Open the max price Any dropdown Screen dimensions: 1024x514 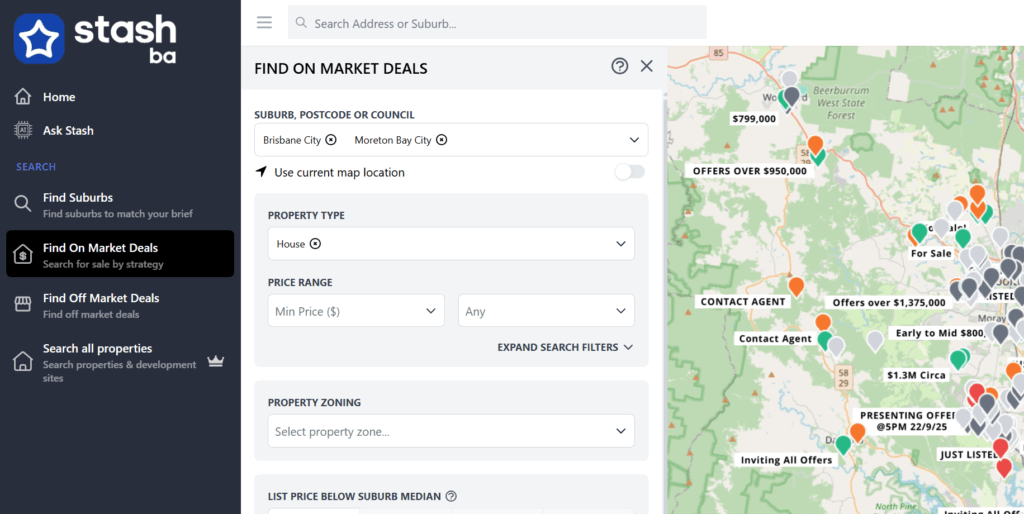(545, 311)
